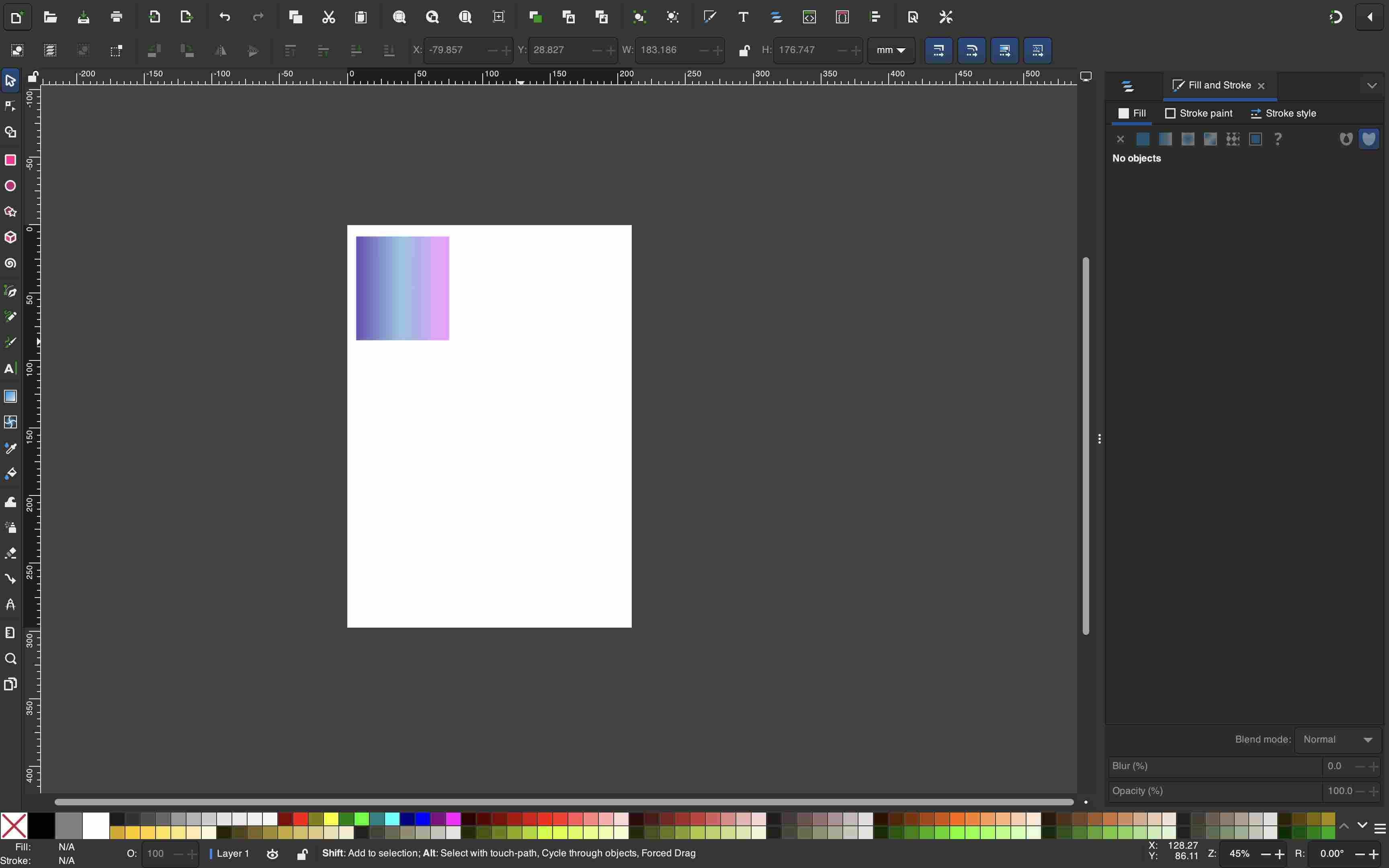Click the Print document icon

(117, 17)
